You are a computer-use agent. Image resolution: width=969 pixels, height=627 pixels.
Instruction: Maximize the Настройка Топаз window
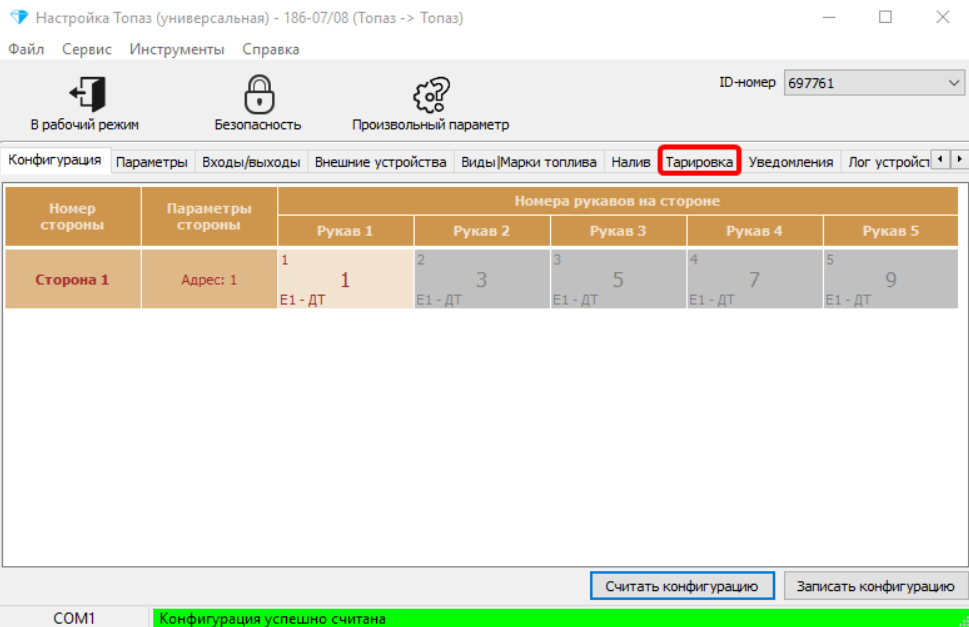(x=886, y=17)
